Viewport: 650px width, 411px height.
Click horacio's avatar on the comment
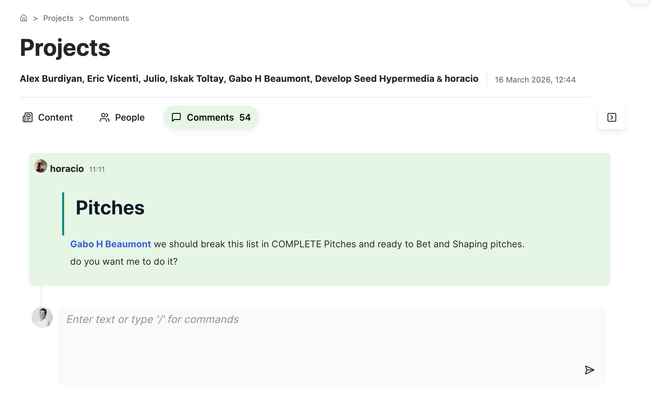[x=41, y=167]
